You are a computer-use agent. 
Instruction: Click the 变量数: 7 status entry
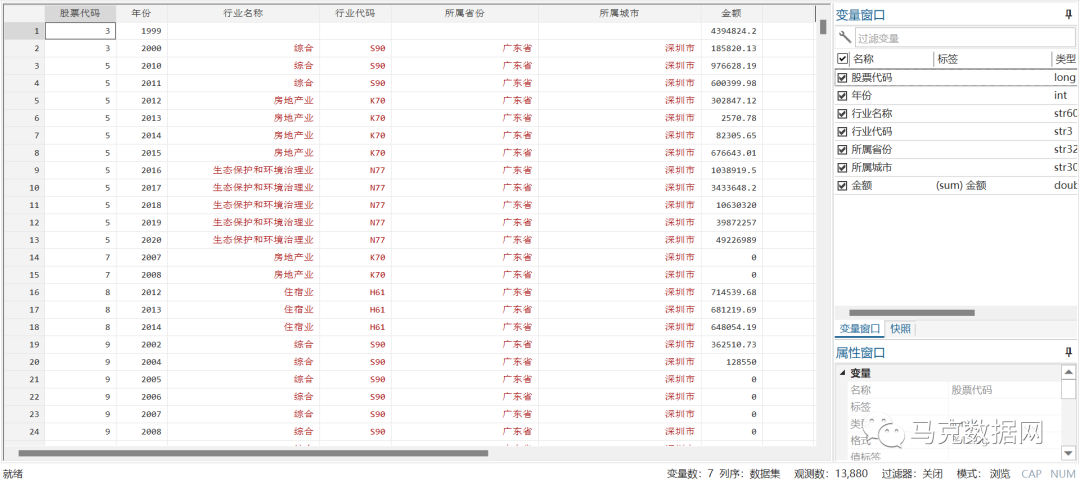point(690,473)
